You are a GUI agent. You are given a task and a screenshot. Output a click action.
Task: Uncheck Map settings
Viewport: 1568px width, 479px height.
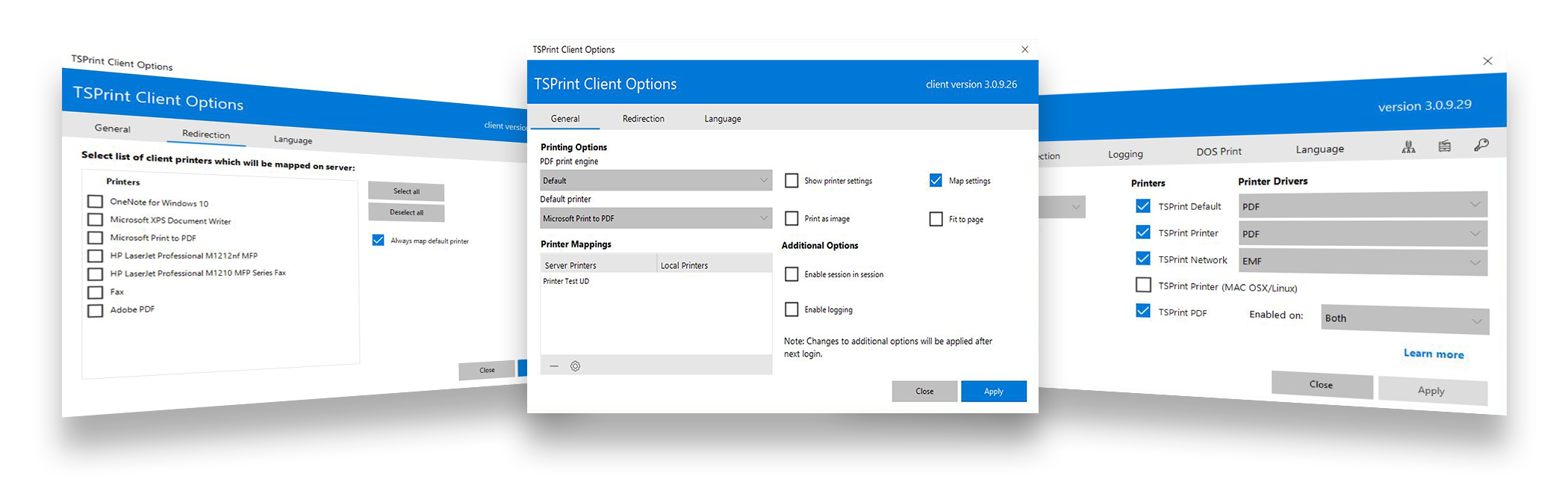pos(936,180)
